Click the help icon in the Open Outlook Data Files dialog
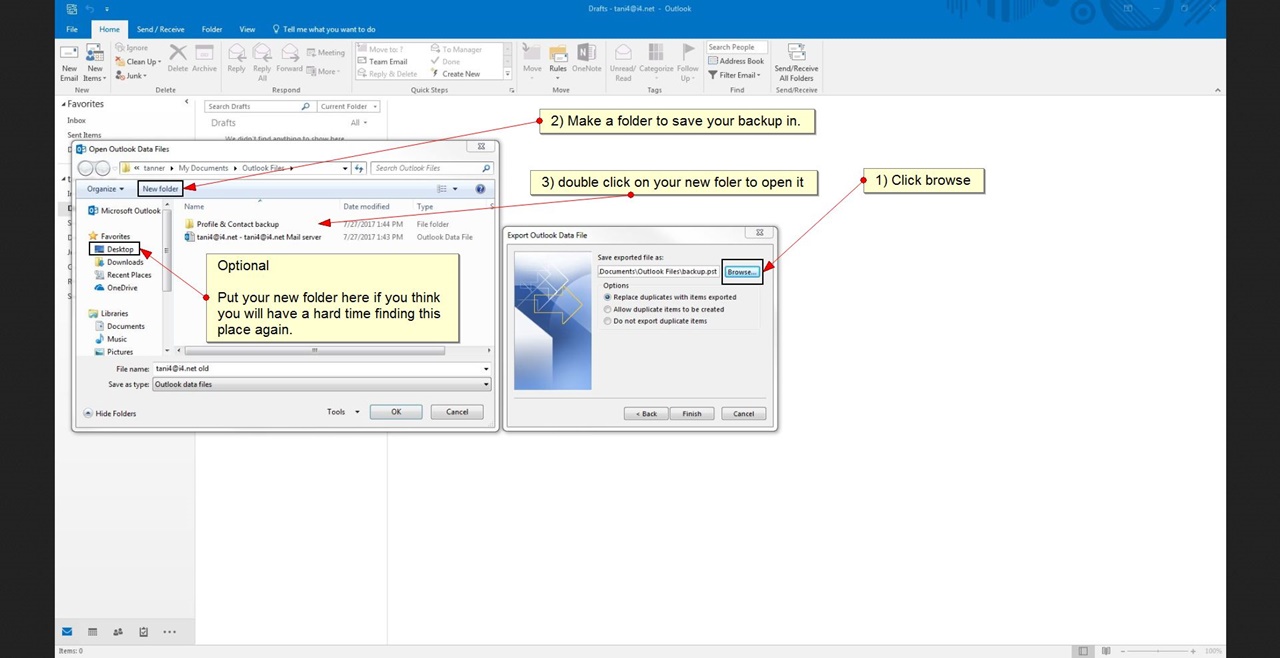 point(480,189)
